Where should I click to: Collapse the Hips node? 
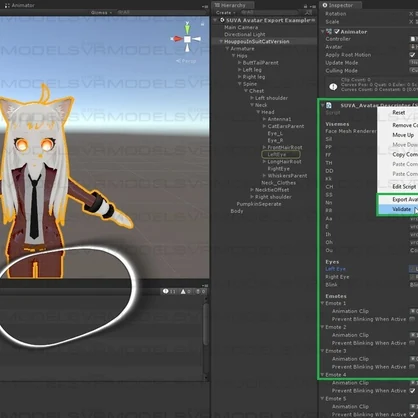[233, 56]
